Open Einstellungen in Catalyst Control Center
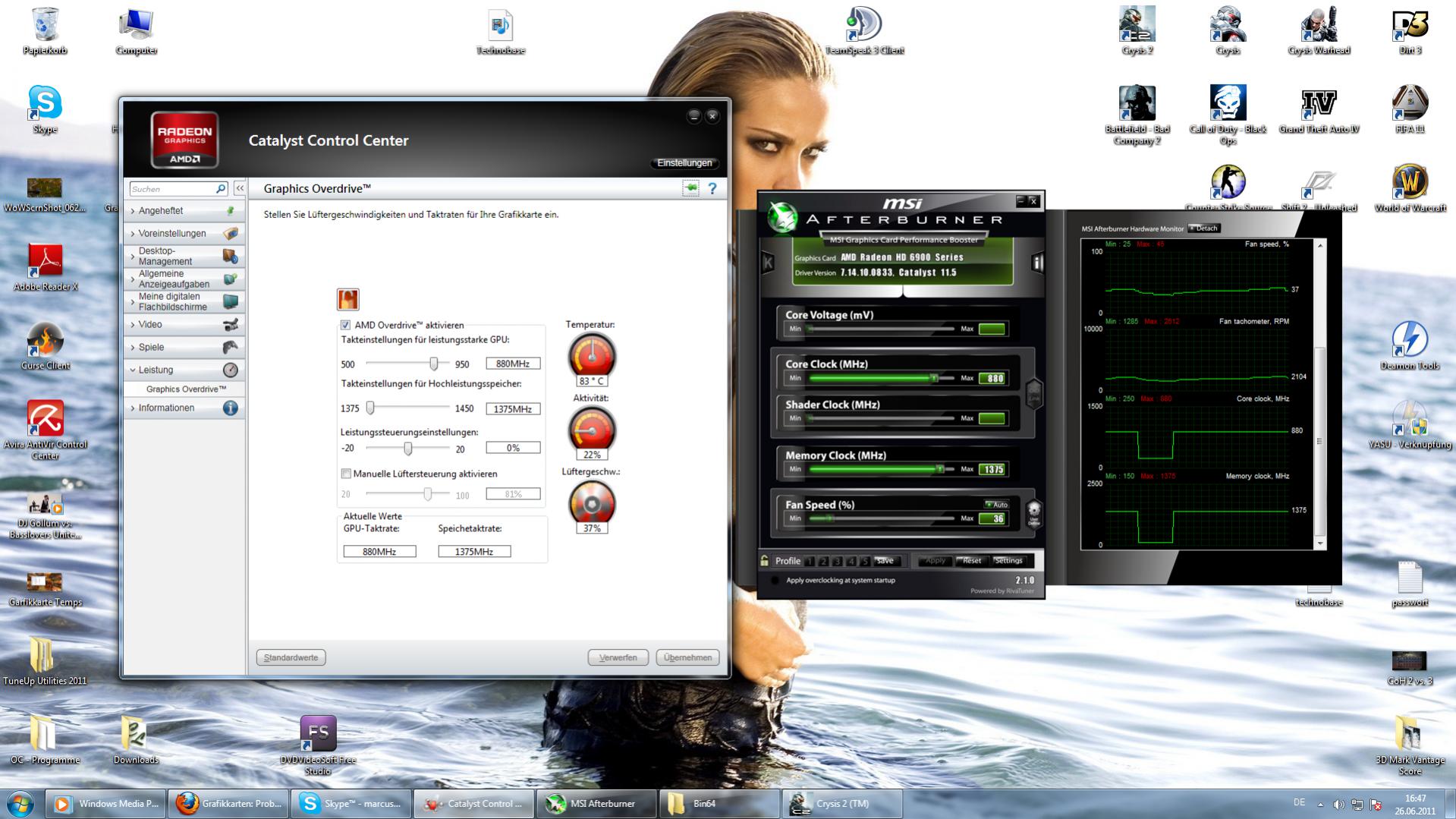The height and width of the screenshot is (819, 1456). [684, 162]
